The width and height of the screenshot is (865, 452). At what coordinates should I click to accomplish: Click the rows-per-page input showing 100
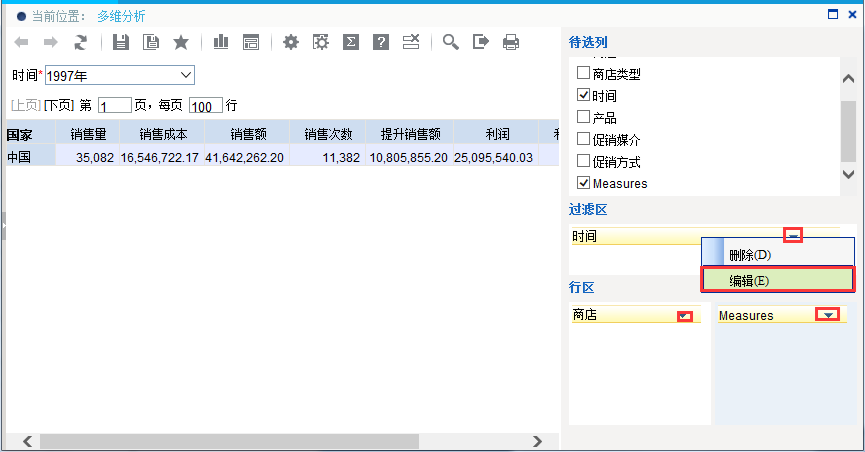pyautogui.click(x=206, y=105)
